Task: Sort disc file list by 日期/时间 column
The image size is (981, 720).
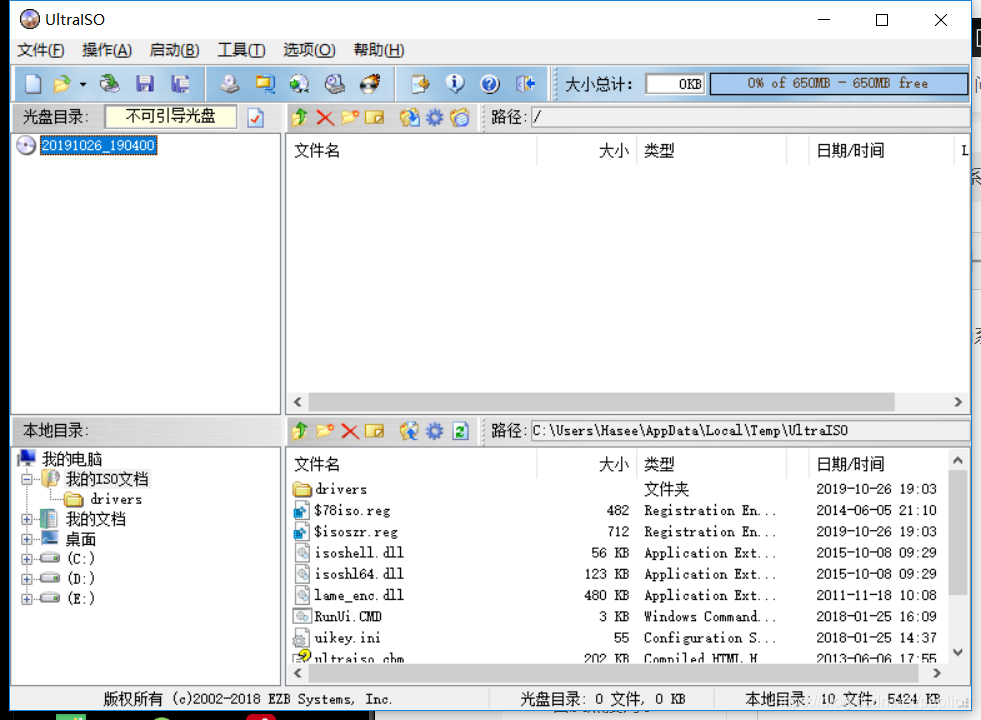Action: (x=880, y=151)
